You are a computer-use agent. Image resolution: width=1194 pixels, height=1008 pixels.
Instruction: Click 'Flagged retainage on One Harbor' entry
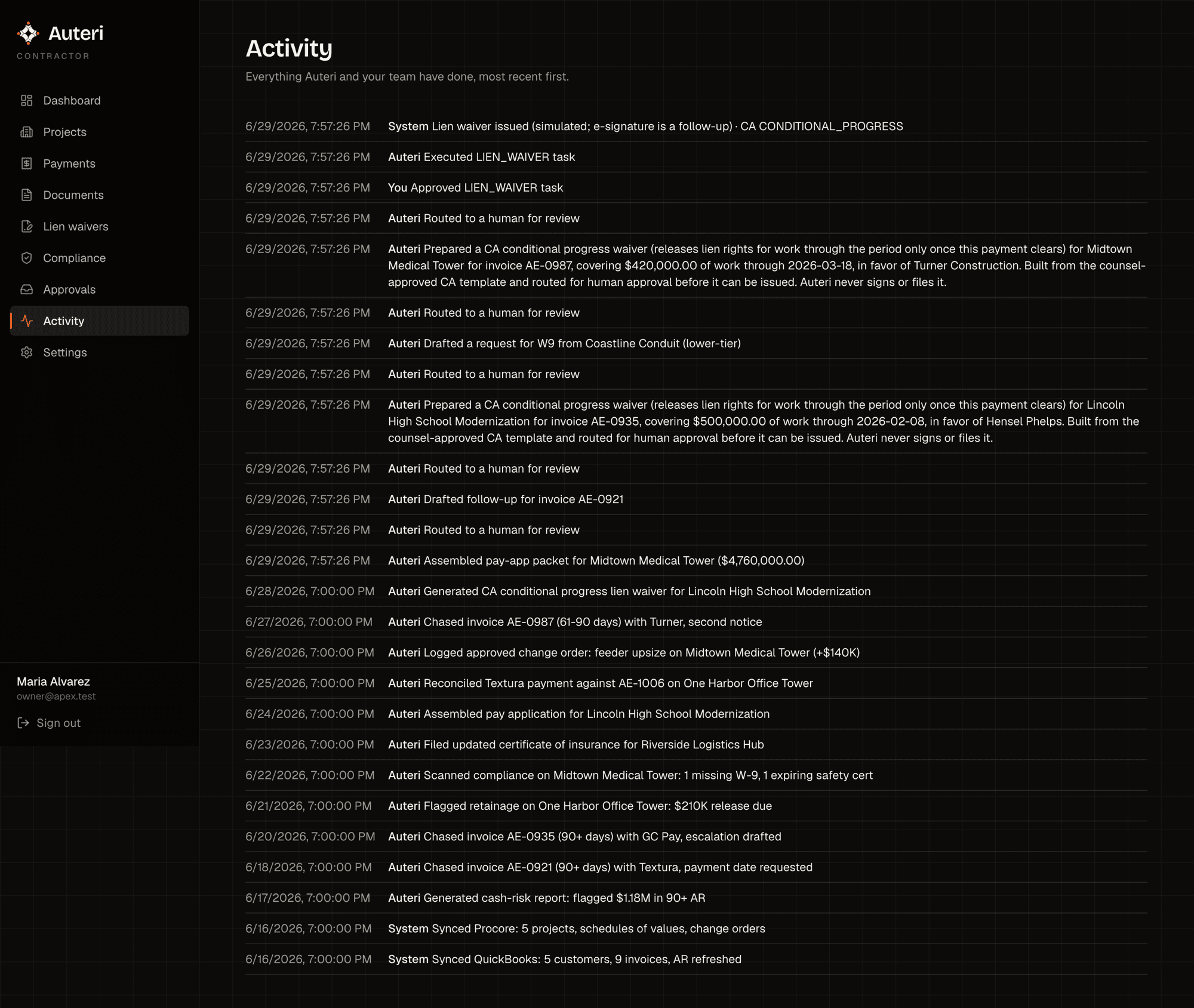tap(696, 806)
